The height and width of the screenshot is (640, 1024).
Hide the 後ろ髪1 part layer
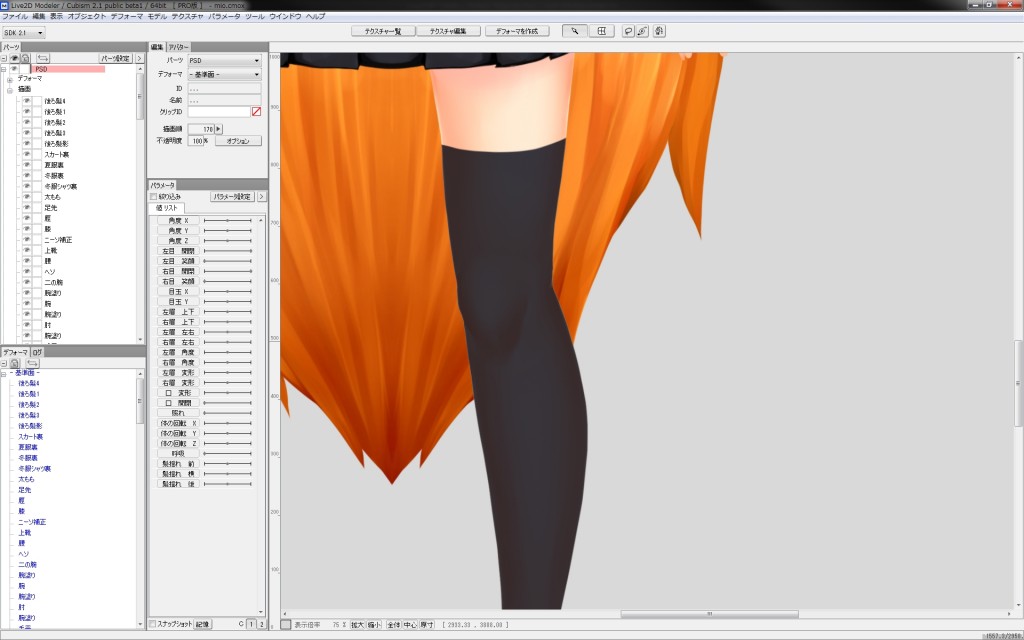tap(27, 112)
